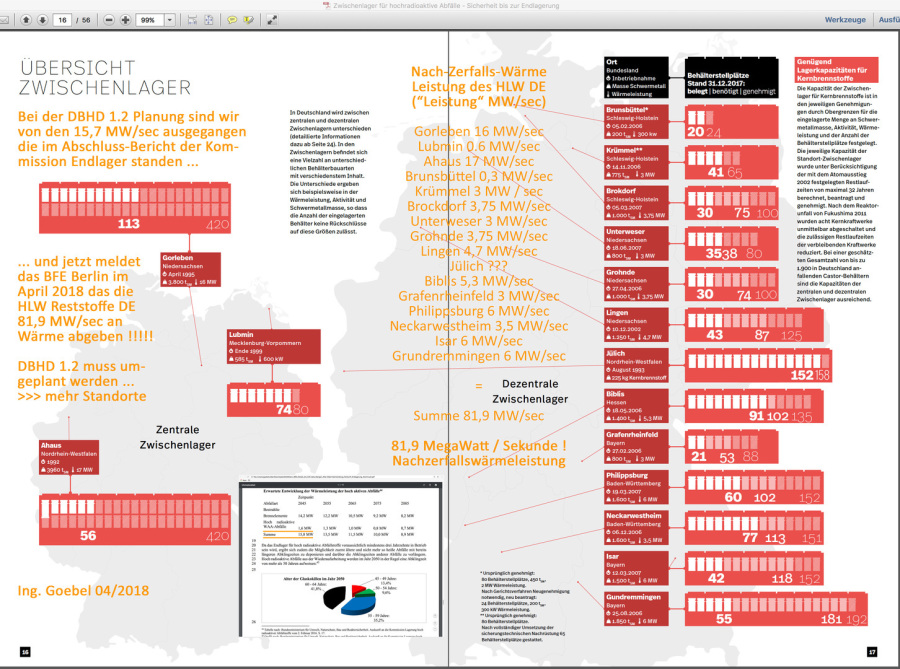This screenshot has height=669, width=900.
Task: Switch to read mode with the expand-arrows icon
Action: tap(272, 20)
